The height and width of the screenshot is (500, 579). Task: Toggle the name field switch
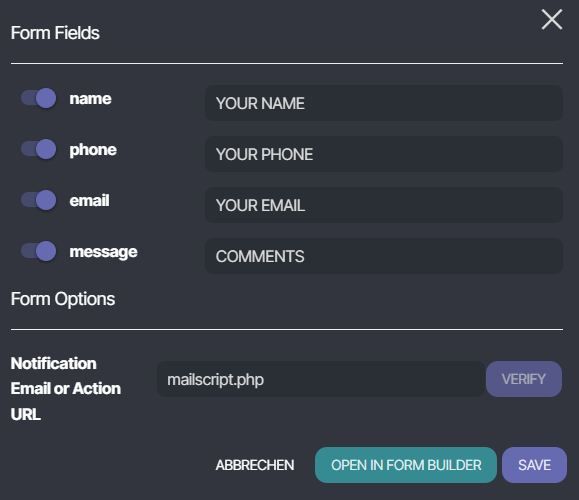39,98
